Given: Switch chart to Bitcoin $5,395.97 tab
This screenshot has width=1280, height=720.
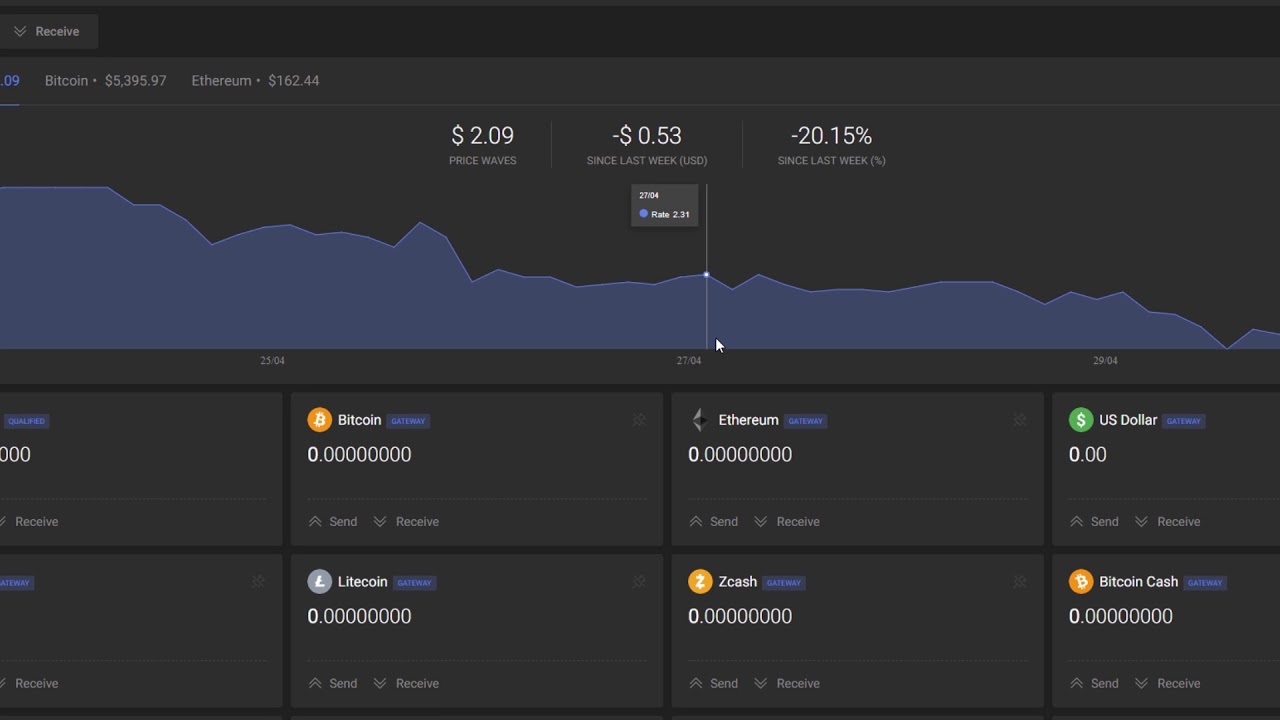Looking at the screenshot, I should [105, 81].
